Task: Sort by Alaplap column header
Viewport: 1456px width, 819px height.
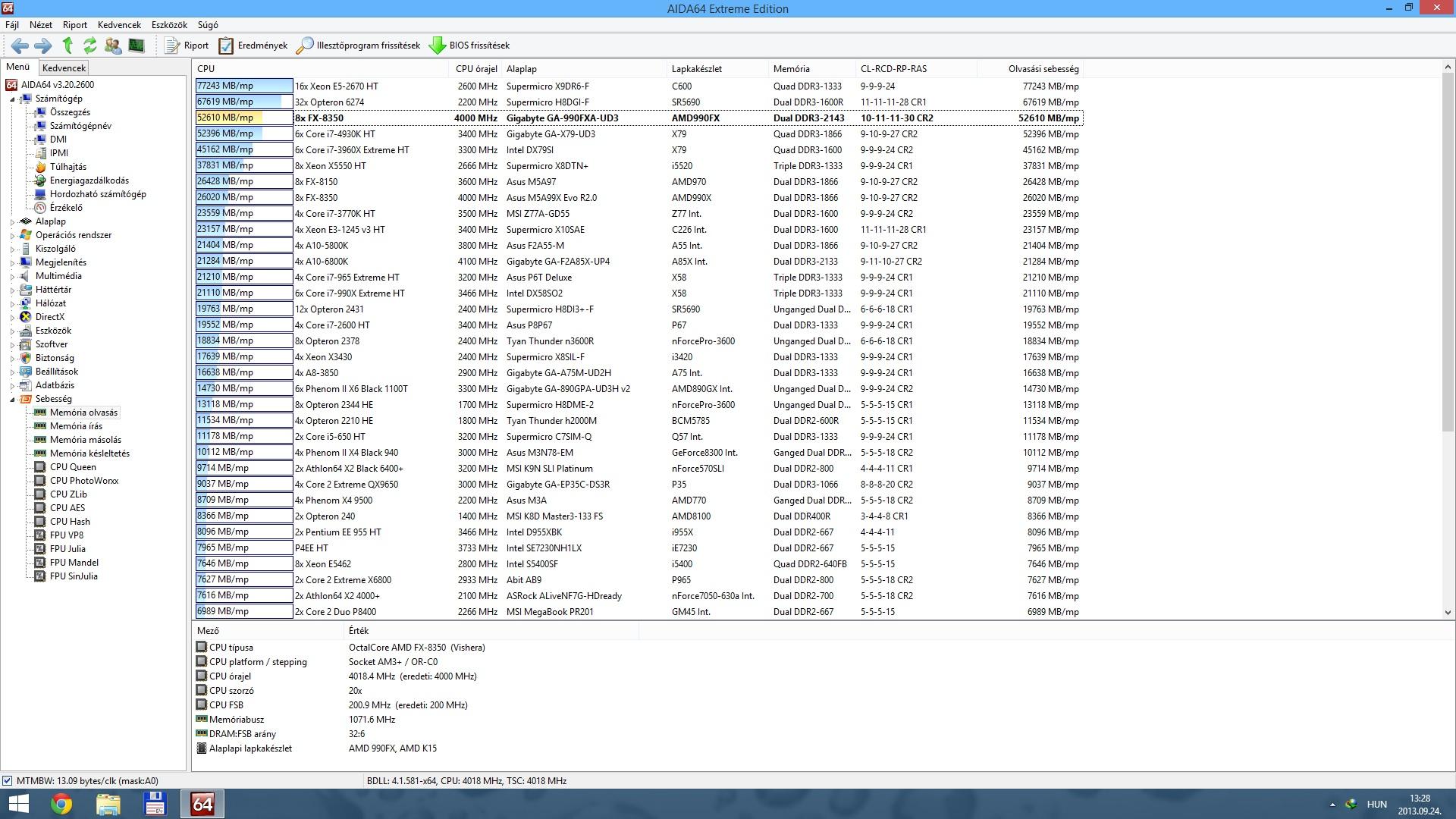Action: tap(584, 69)
